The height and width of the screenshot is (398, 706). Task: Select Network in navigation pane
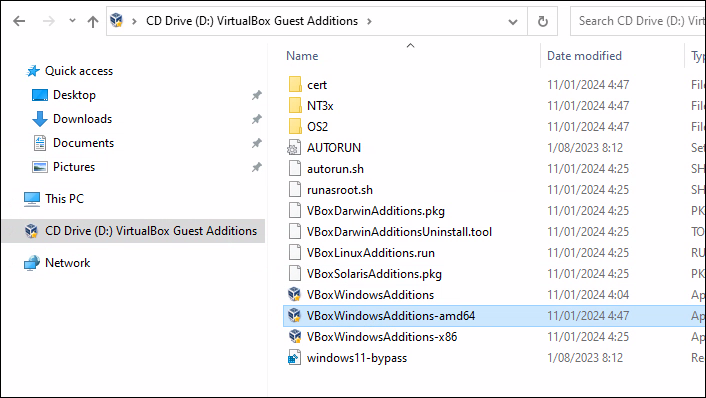[x=68, y=263]
